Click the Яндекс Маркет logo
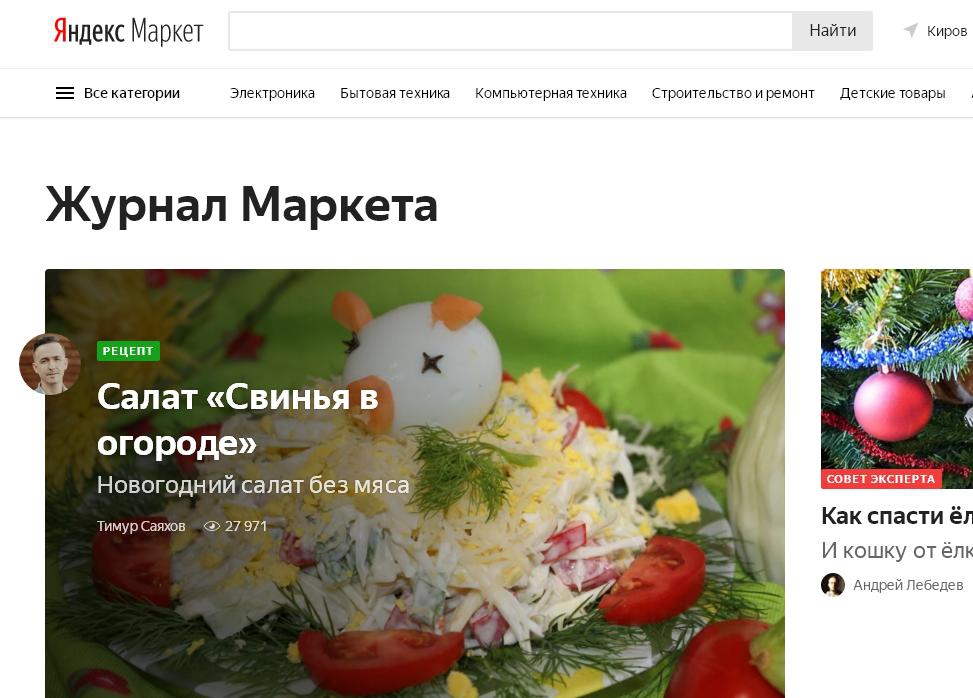 click(x=128, y=30)
